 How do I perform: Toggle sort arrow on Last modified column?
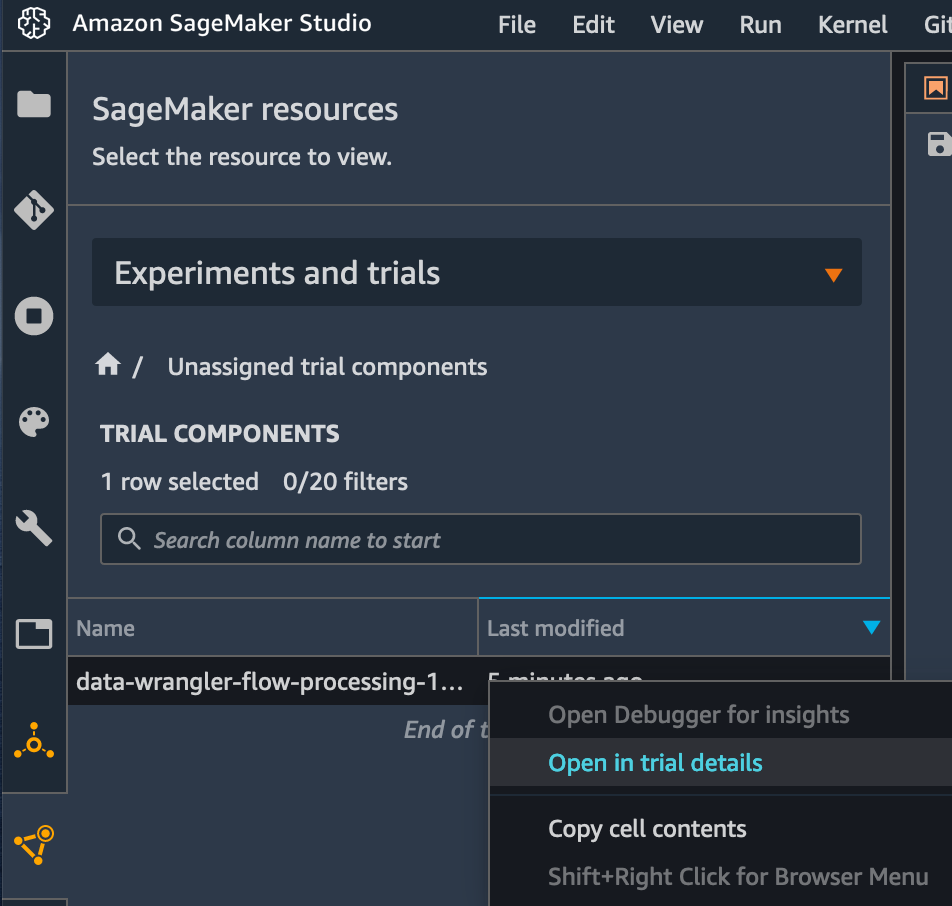click(x=871, y=627)
